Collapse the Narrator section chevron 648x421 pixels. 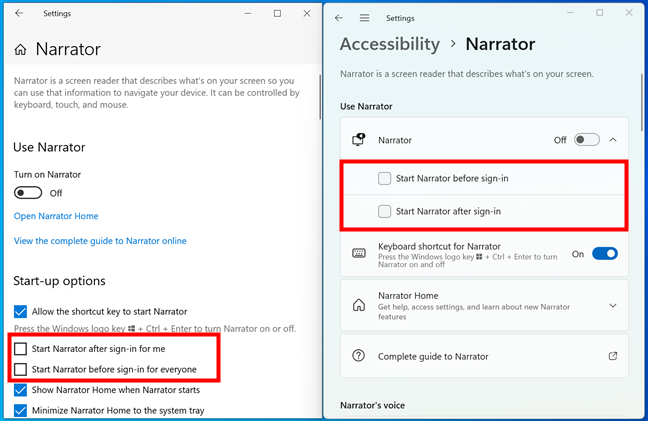[613, 140]
